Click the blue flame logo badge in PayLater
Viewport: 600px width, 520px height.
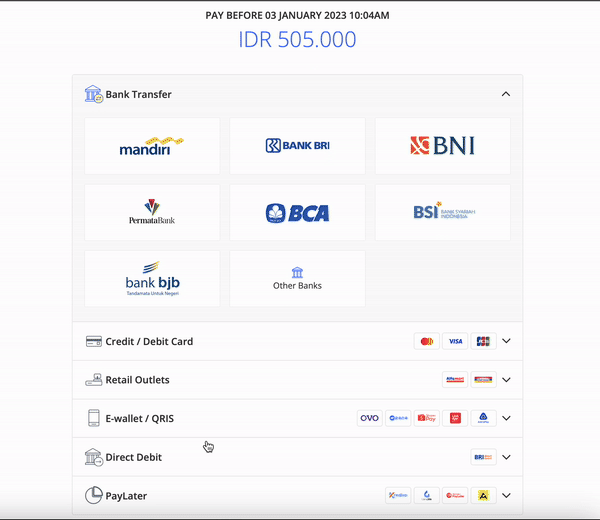427,496
